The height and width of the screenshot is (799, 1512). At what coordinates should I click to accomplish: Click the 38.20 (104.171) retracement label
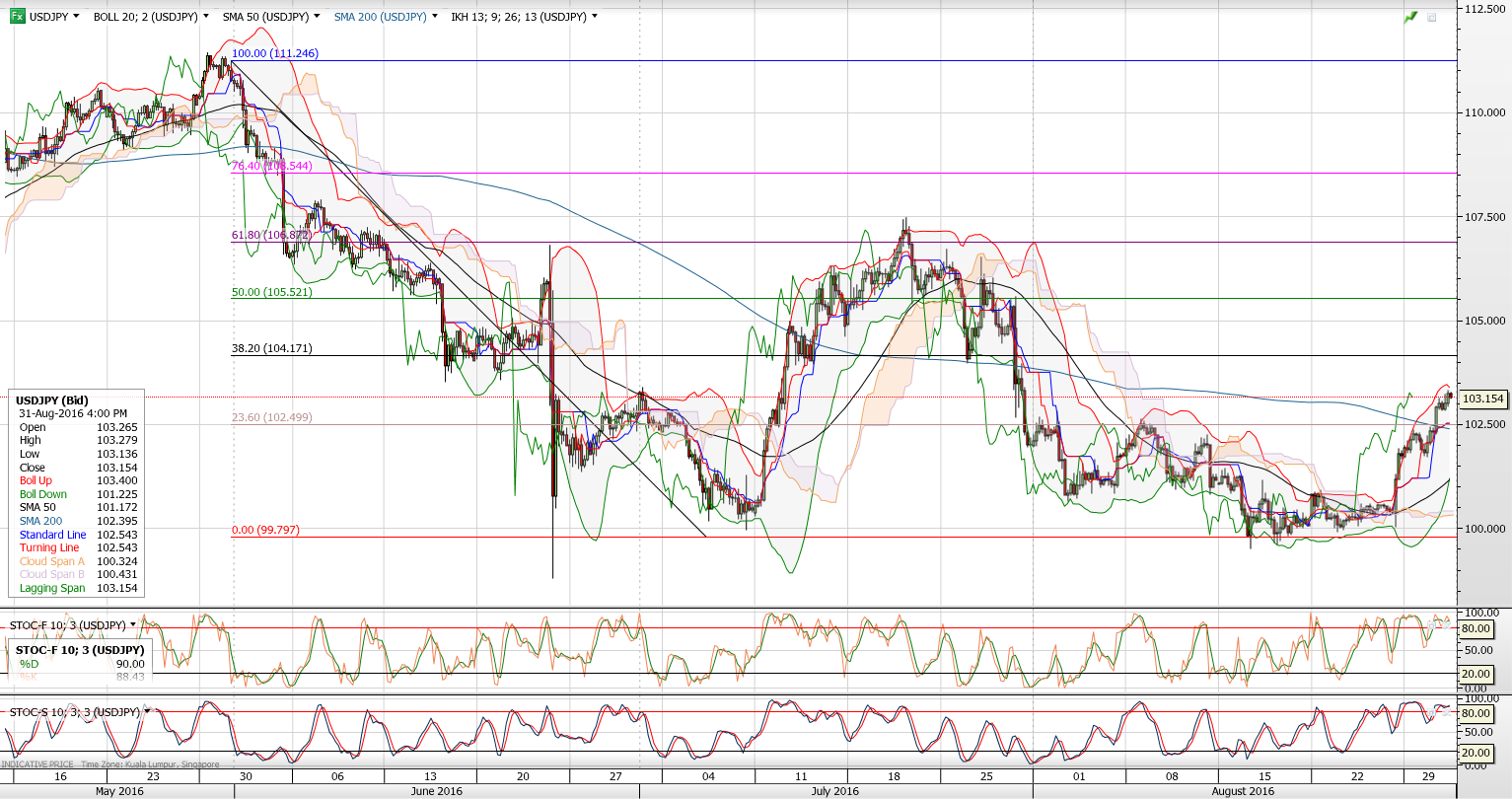(x=271, y=348)
